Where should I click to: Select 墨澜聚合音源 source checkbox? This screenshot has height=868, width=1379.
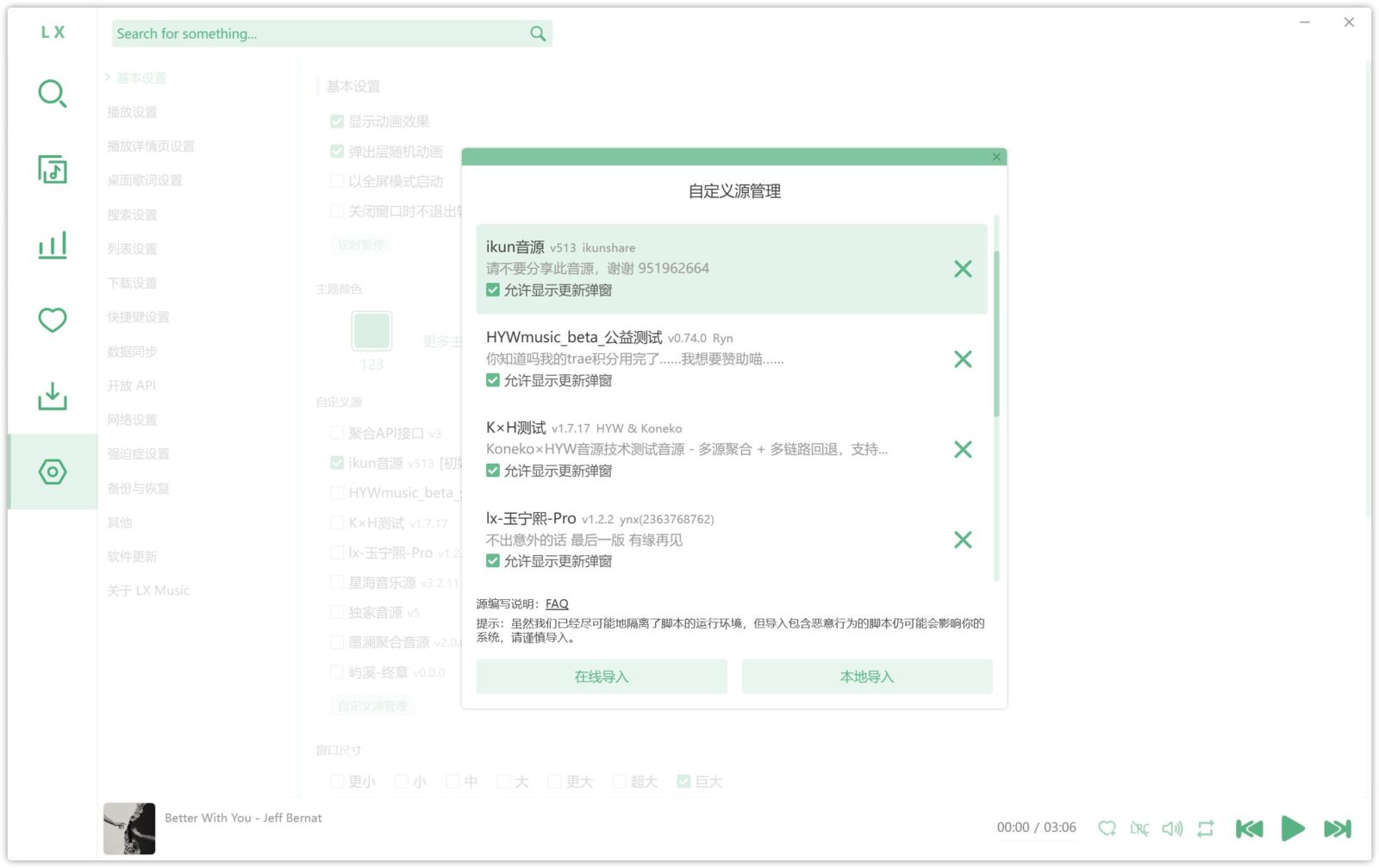pyautogui.click(x=337, y=643)
